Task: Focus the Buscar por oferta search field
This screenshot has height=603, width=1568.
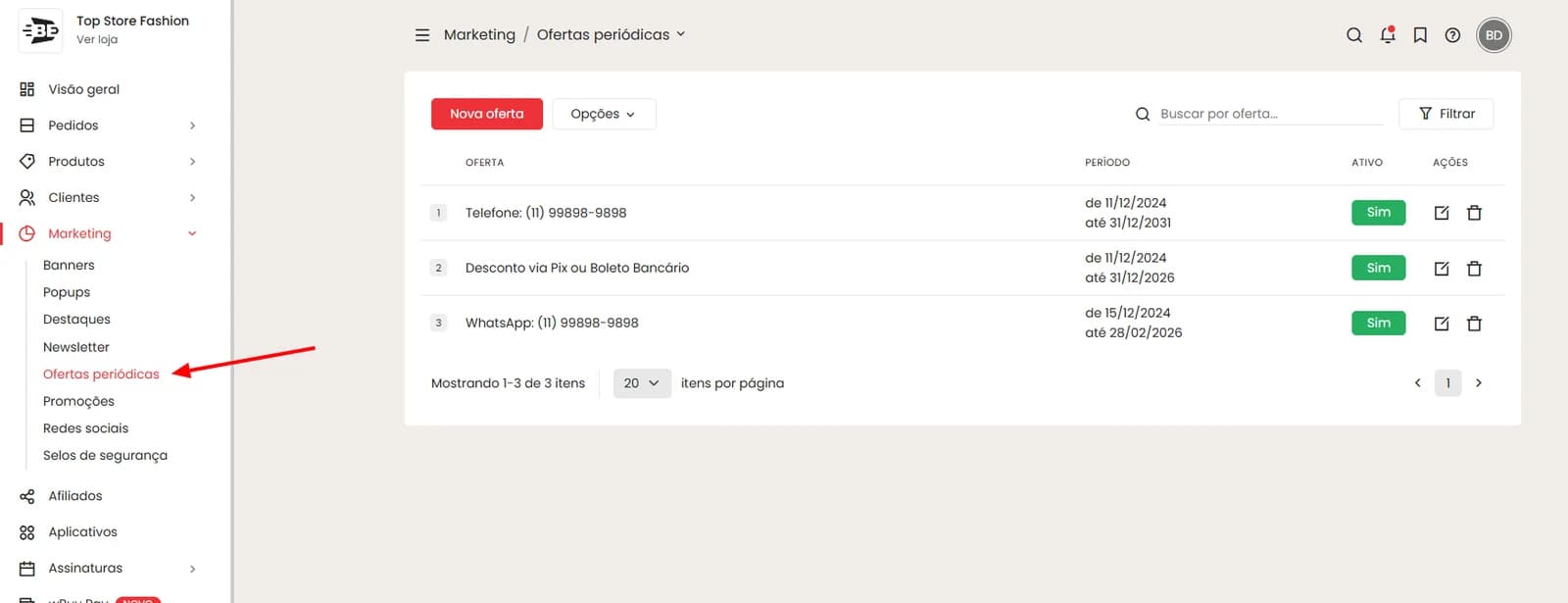Action: pyautogui.click(x=1271, y=114)
